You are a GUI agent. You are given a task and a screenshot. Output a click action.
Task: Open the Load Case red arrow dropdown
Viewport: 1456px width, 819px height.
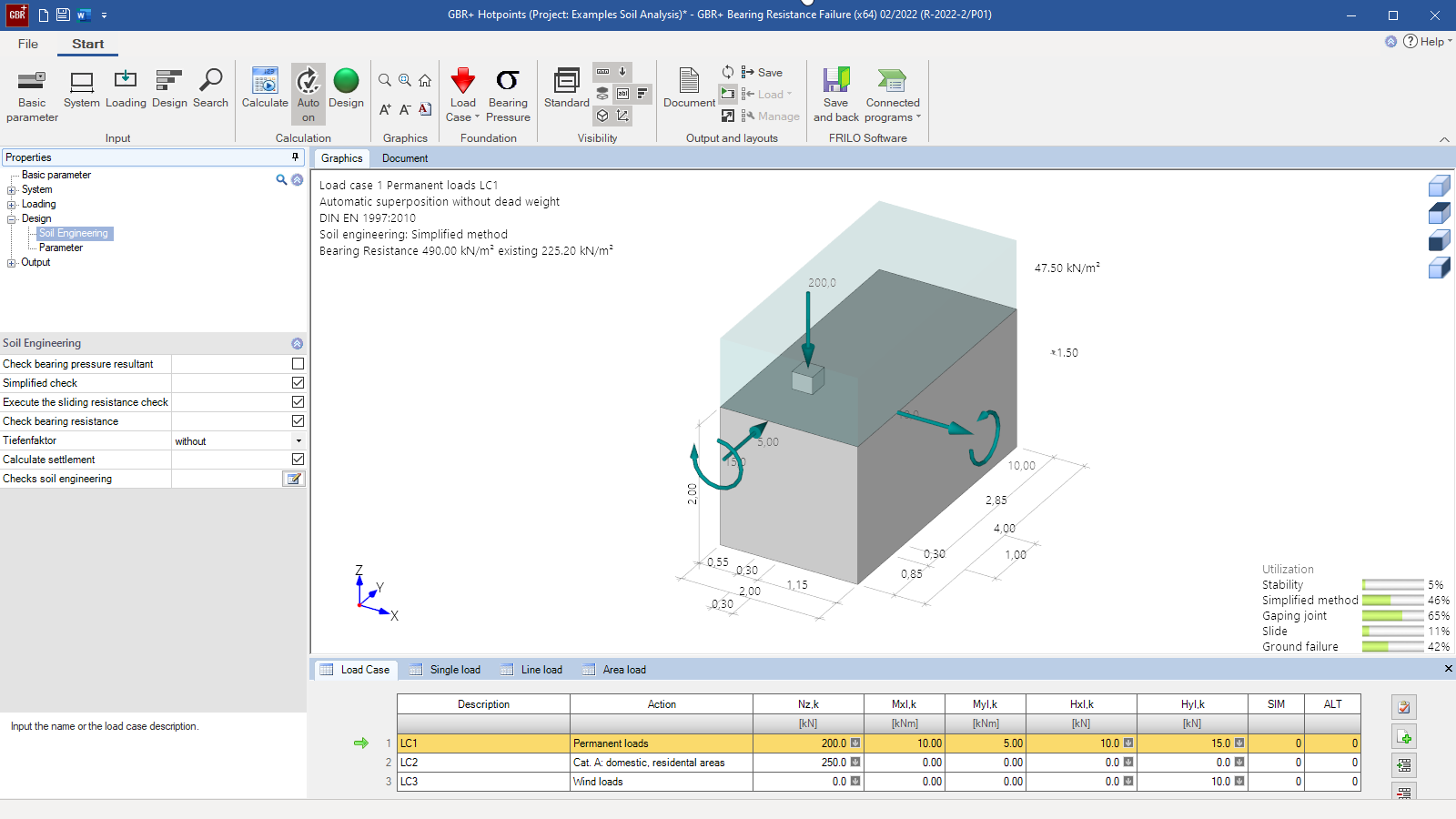coord(462,95)
